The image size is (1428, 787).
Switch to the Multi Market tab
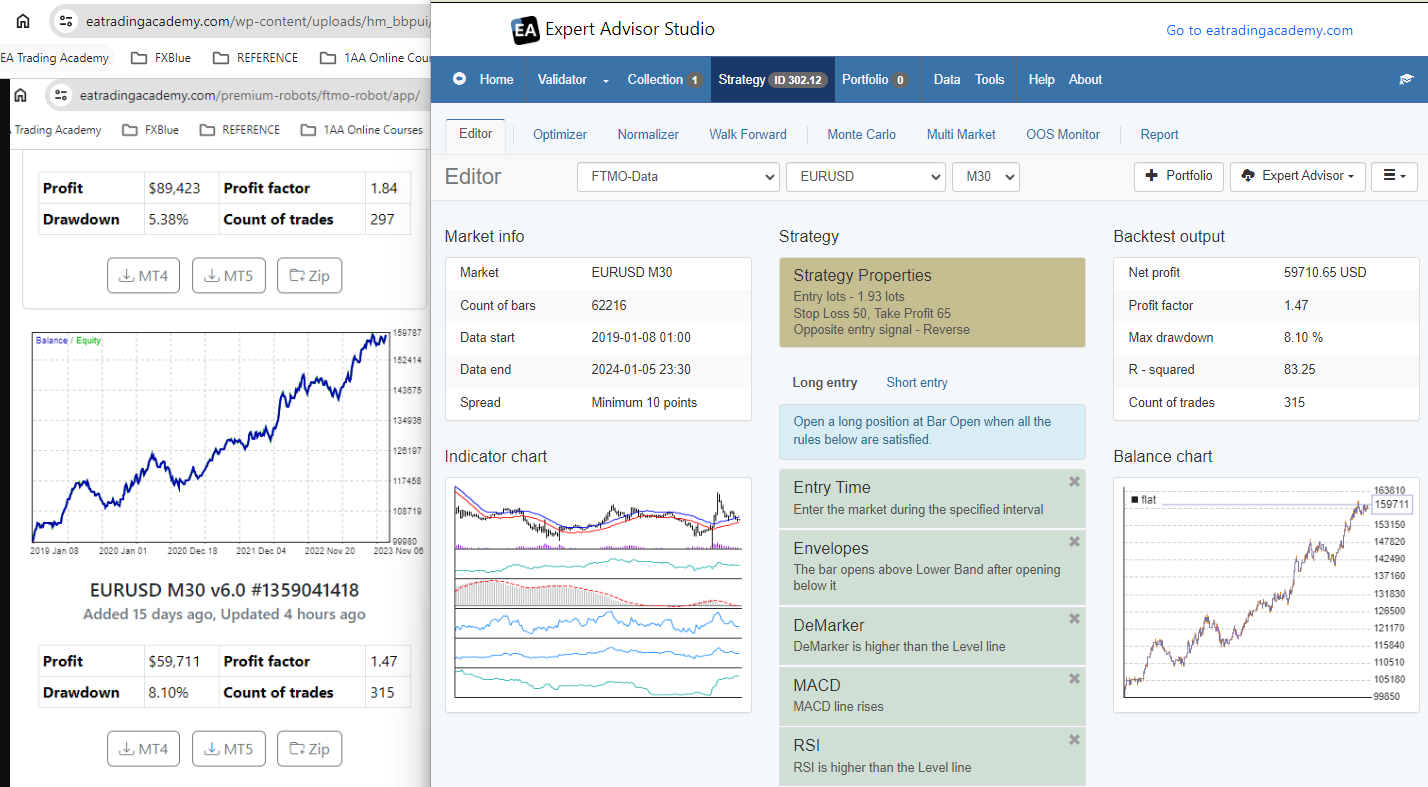[961, 134]
